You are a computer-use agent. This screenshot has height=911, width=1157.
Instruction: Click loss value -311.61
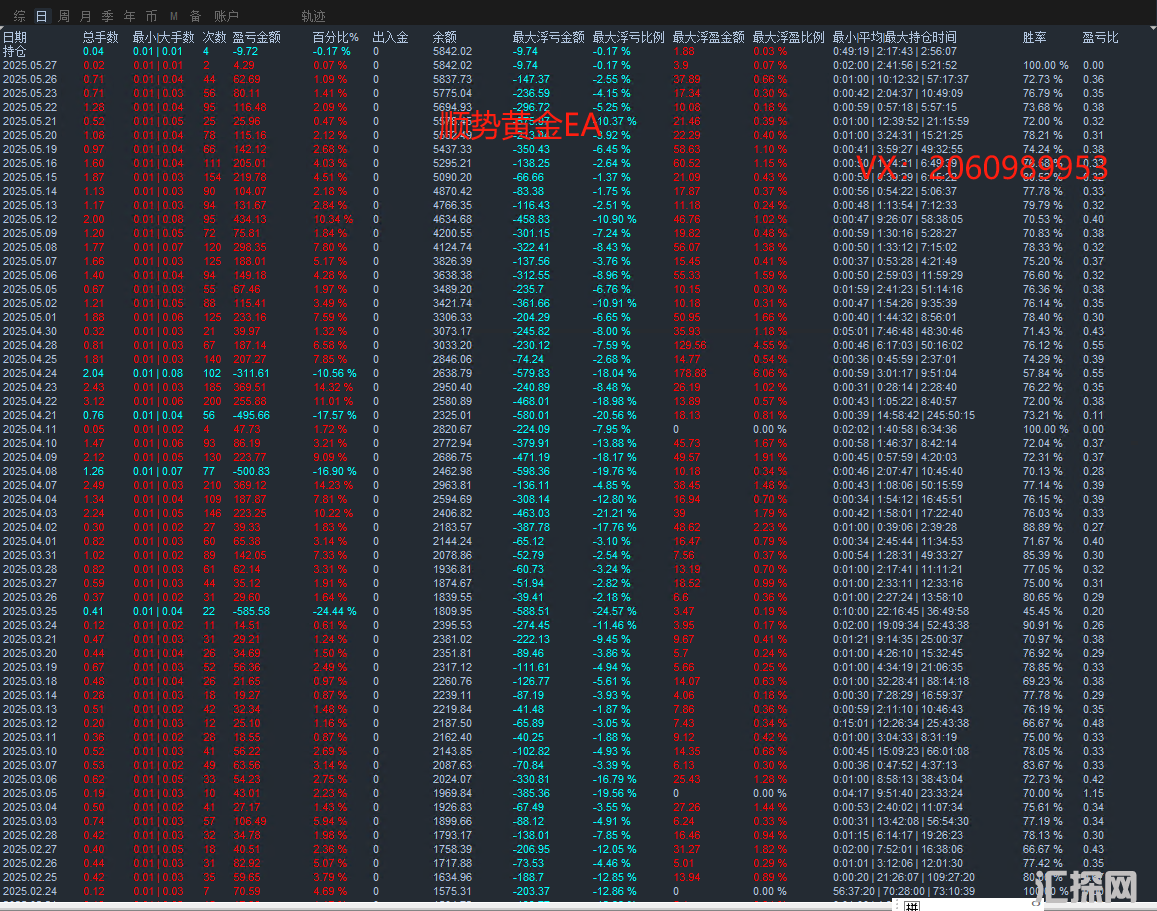click(x=251, y=373)
